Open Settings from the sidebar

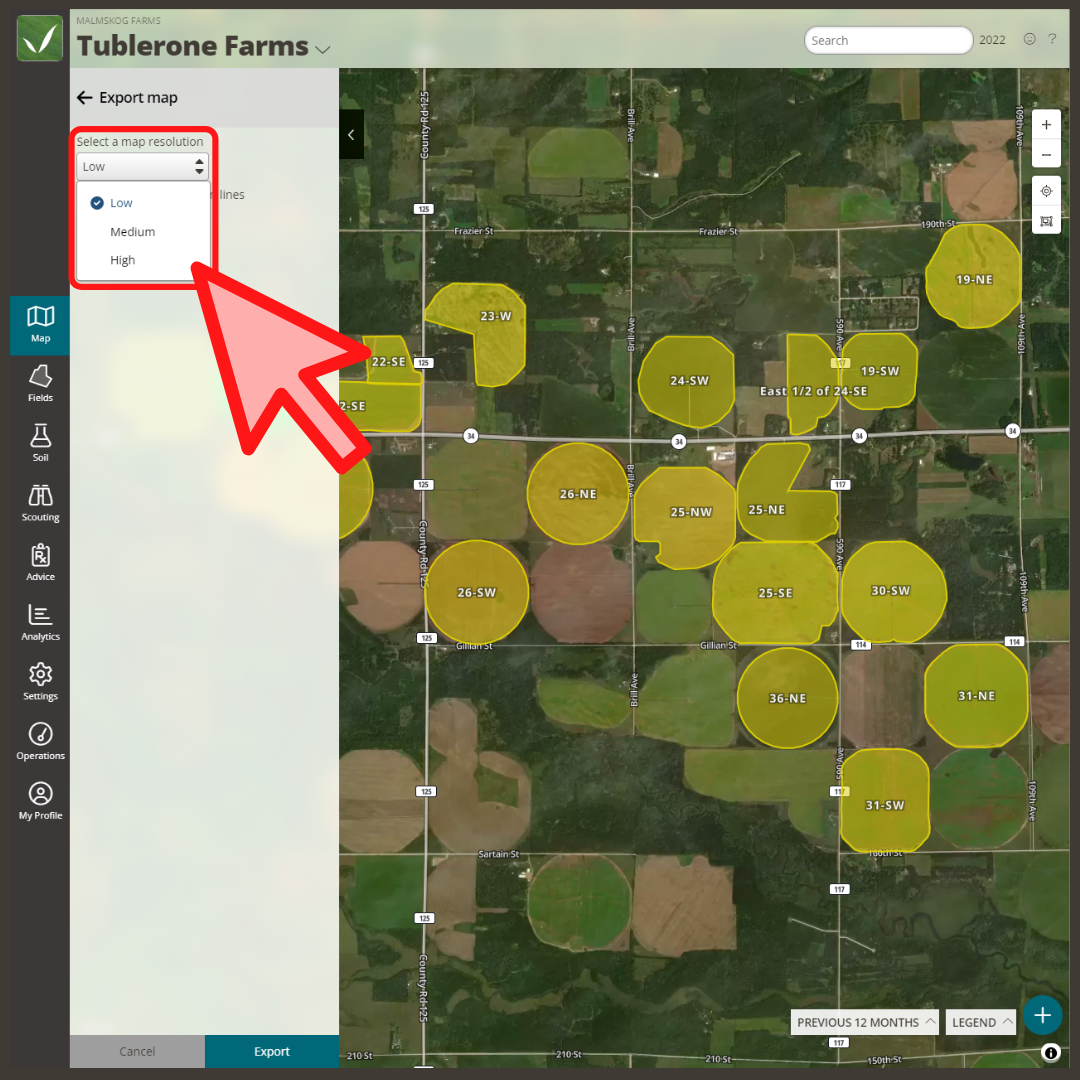[x=40, y=683]
